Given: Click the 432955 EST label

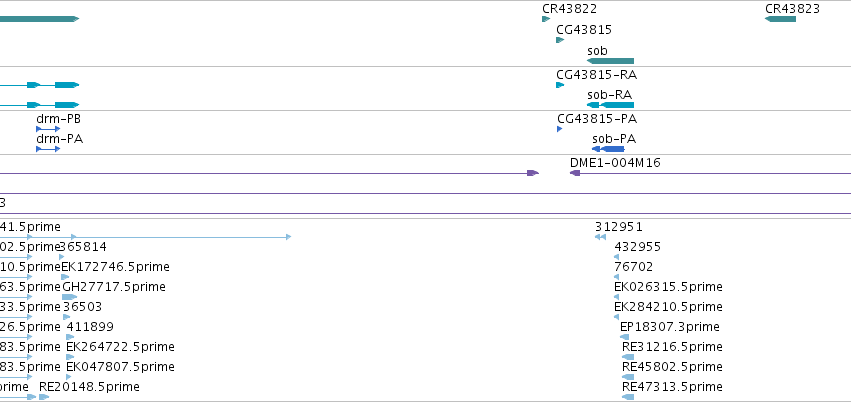Looking at the screenshot, I should (x=638, y=247).
